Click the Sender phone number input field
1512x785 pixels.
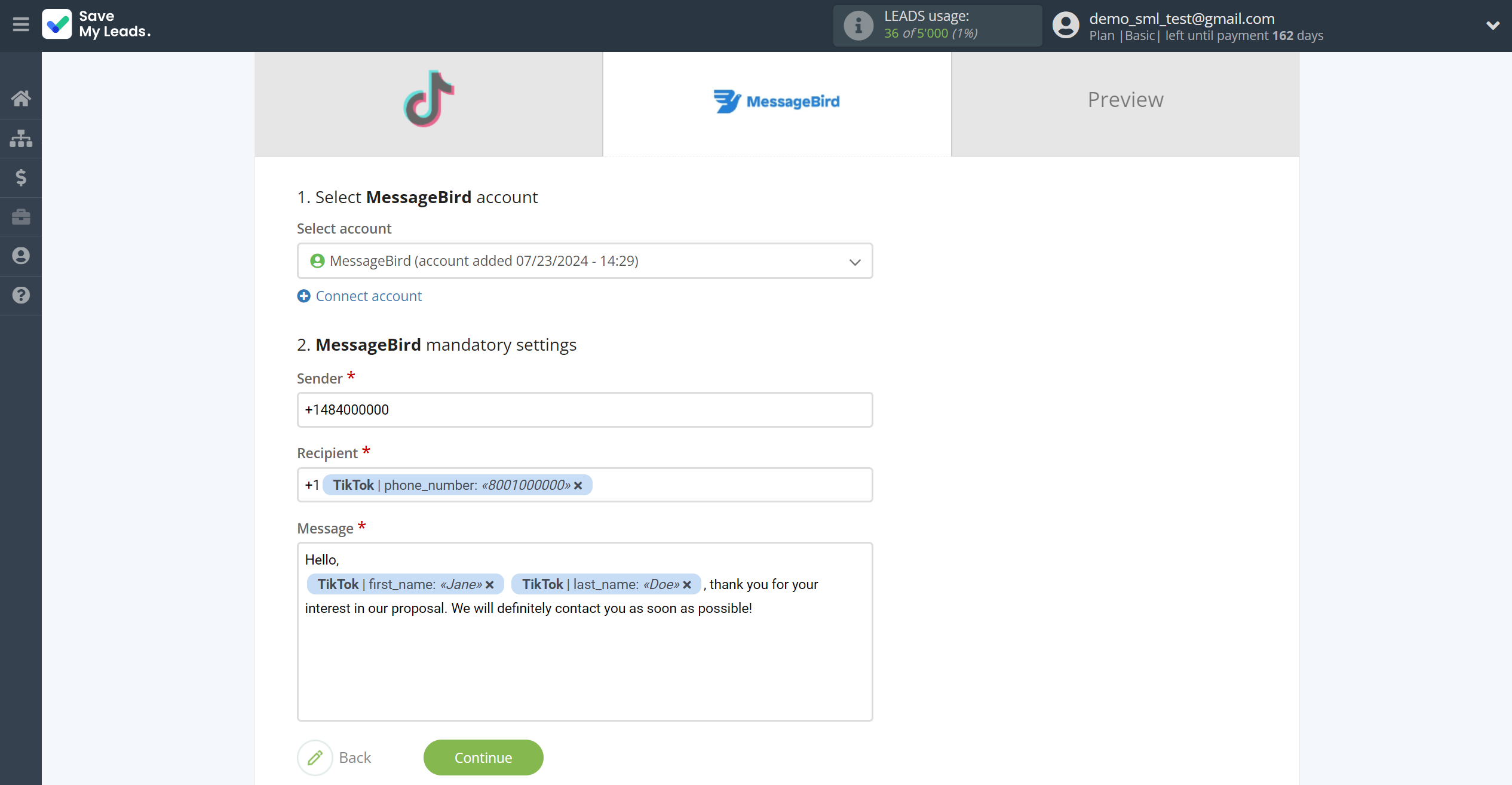(x=584, y=409)
